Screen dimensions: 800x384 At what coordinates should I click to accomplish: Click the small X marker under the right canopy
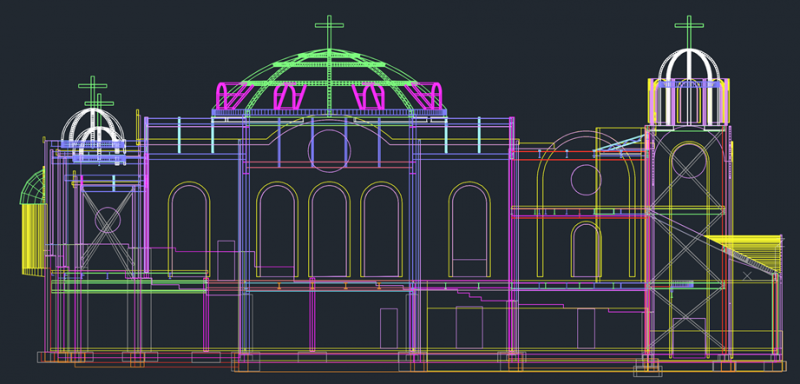[x=747, y=276]
